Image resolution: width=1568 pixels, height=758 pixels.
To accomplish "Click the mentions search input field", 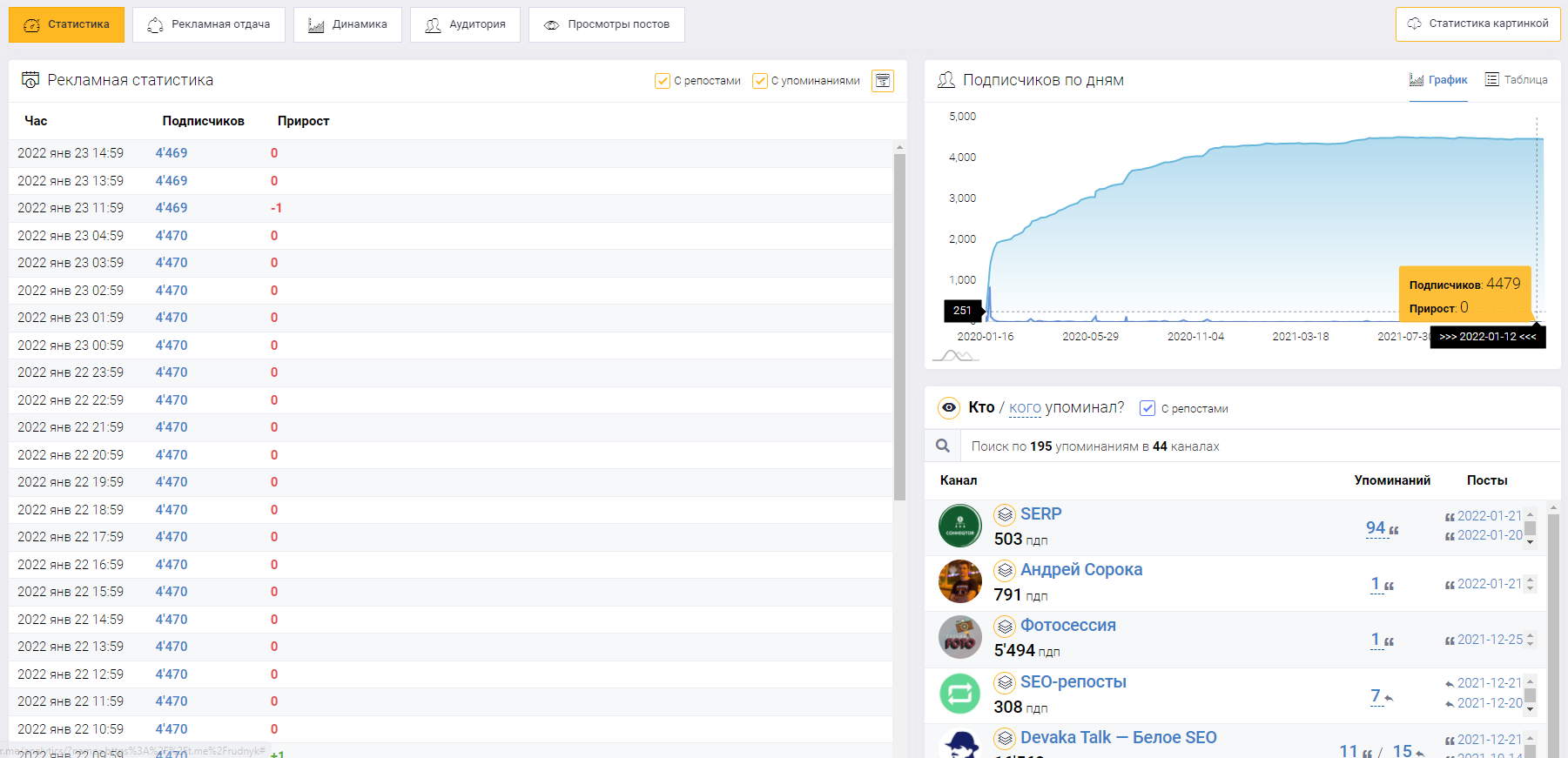I will 1254,446.
